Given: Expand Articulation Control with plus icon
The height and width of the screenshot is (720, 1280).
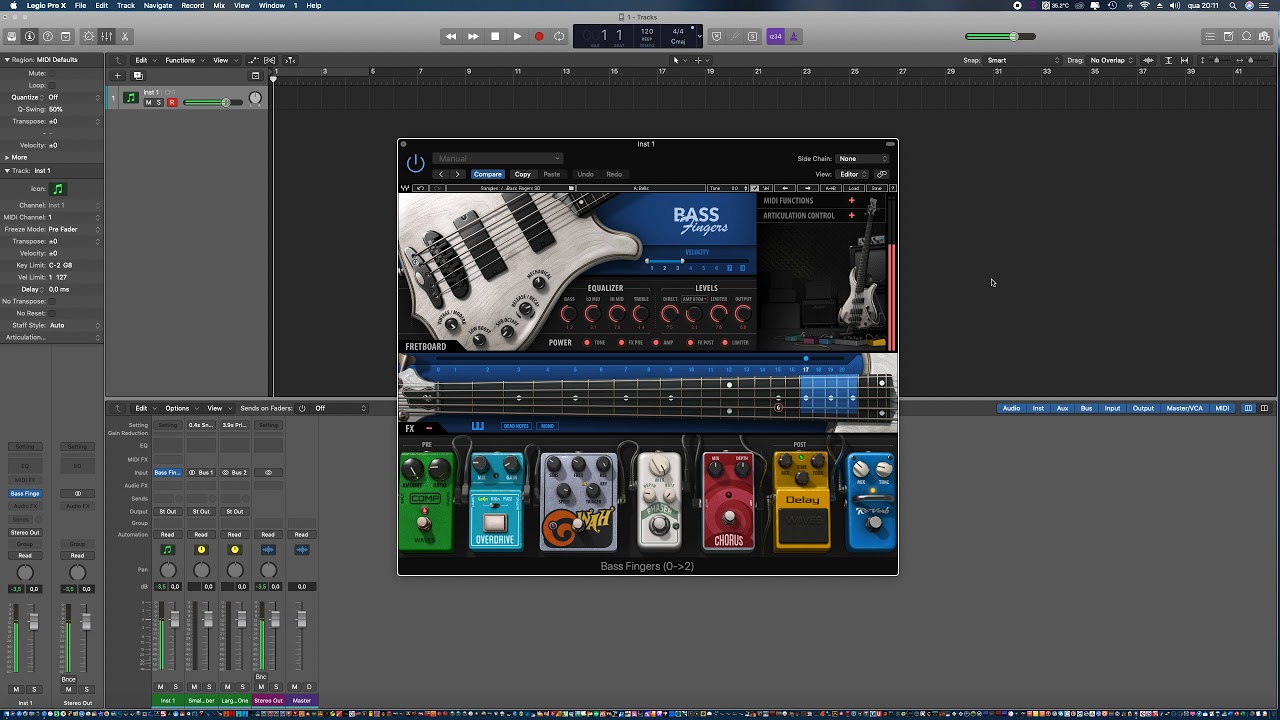Looking at the screenshot, I should click(x=852, y=215).
